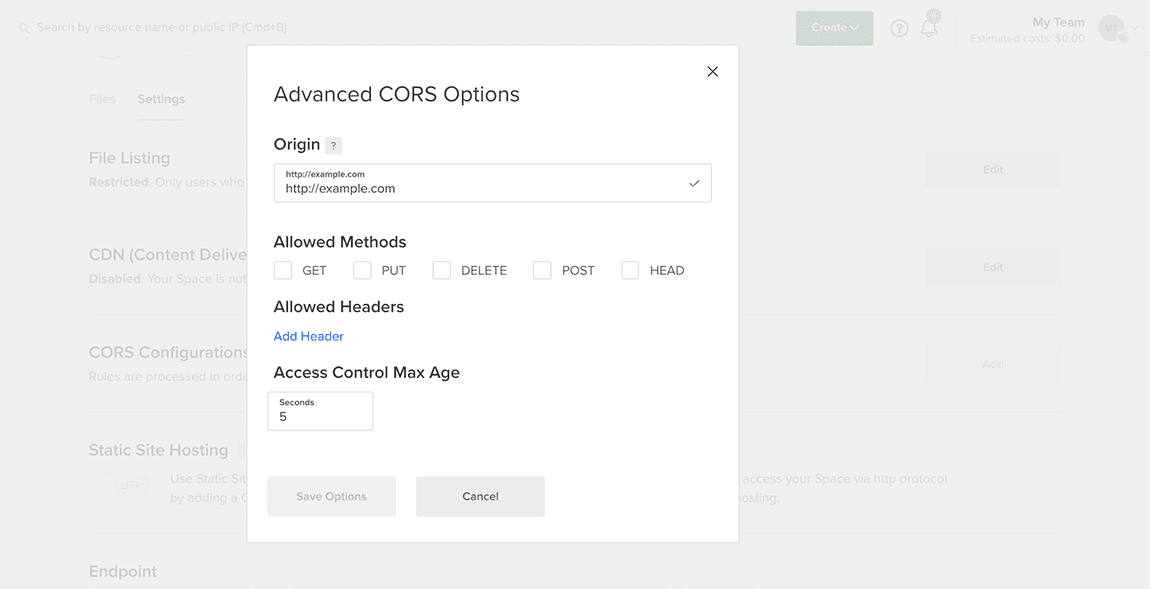
Task: Click the Allowed Headers heading
Action: pyautogui.click(x=339, y=307)
